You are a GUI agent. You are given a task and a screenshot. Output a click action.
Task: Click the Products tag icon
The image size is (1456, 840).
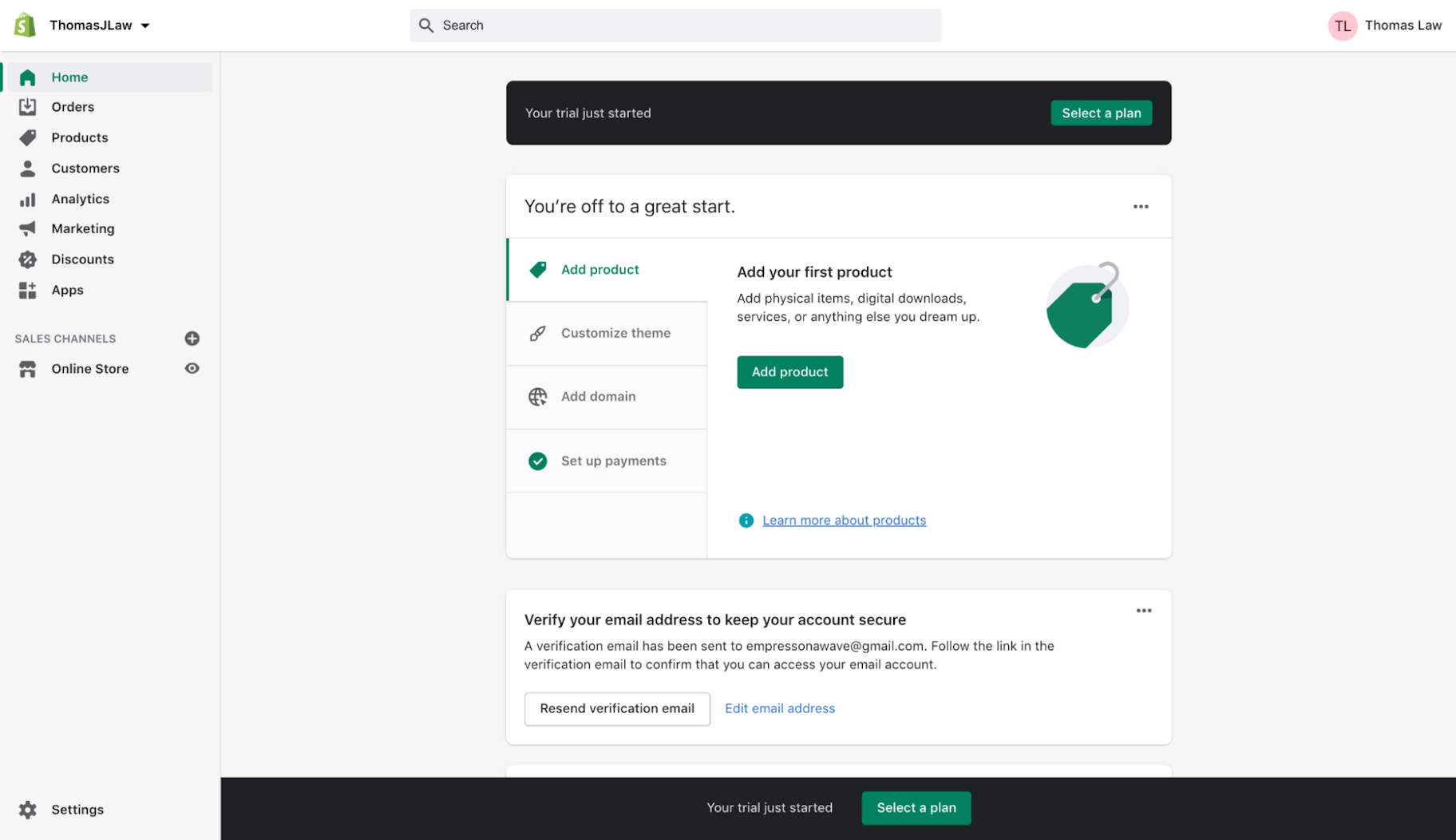[28, 137]
